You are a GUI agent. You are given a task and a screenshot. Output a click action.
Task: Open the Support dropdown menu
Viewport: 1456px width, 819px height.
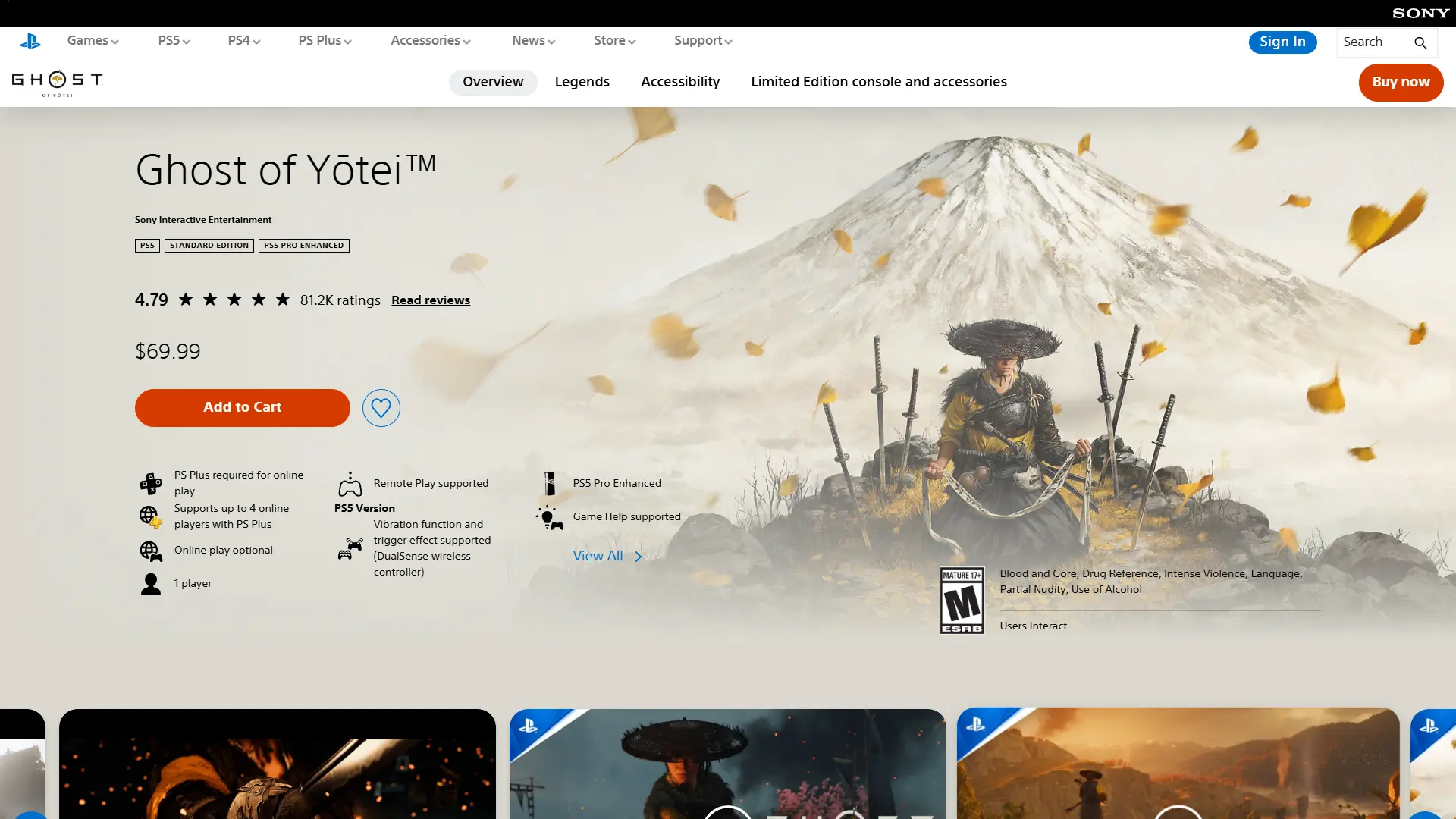point(702,41)
